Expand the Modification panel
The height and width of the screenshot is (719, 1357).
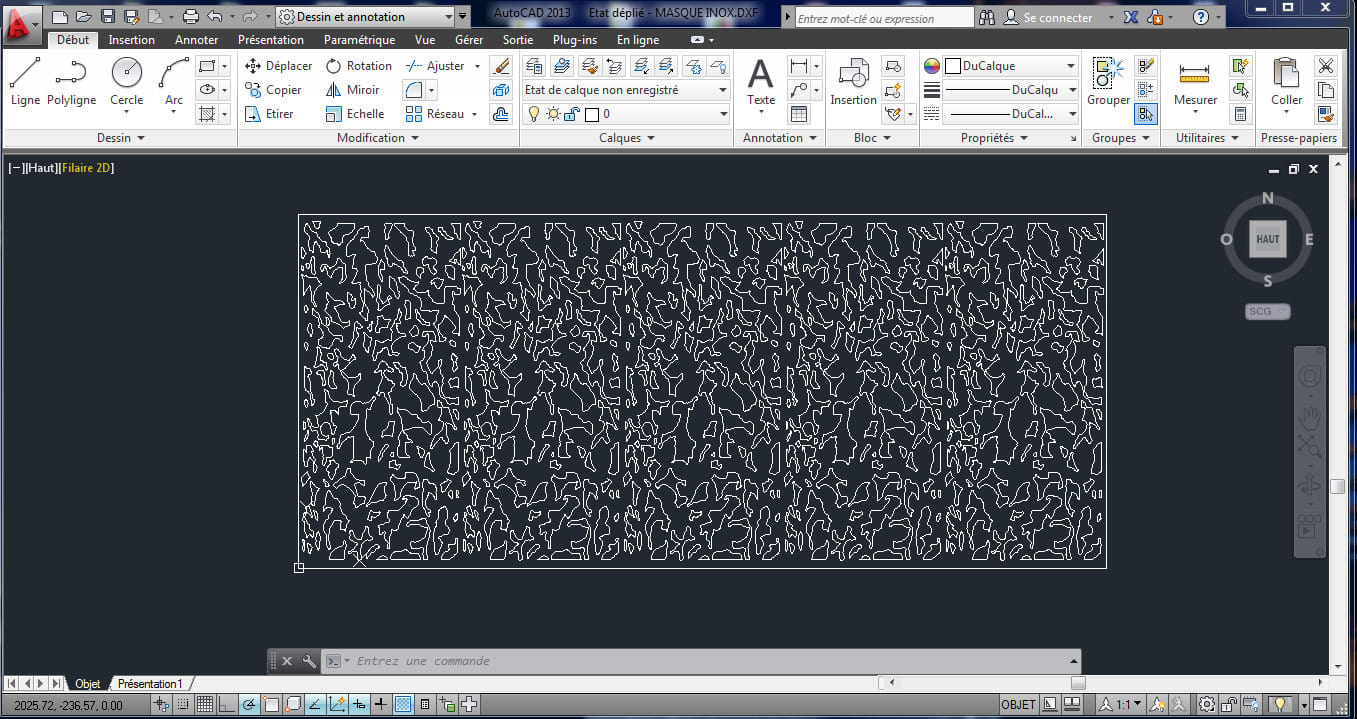[378, 138]
